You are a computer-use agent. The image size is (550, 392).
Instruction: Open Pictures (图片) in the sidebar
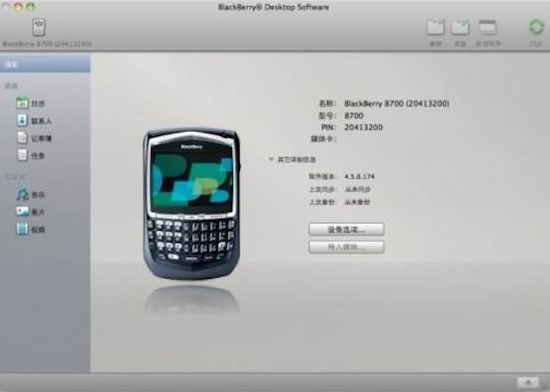pyautogui.click(x=31, y=212)
